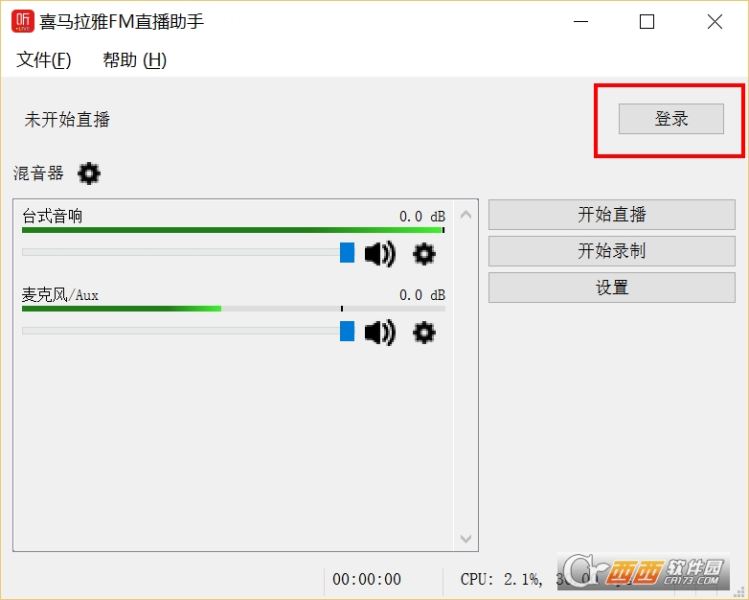This screenshot has width=749, height=600.
Task: Open the 文件(F) menu
Action: click(x=44, y=60)
